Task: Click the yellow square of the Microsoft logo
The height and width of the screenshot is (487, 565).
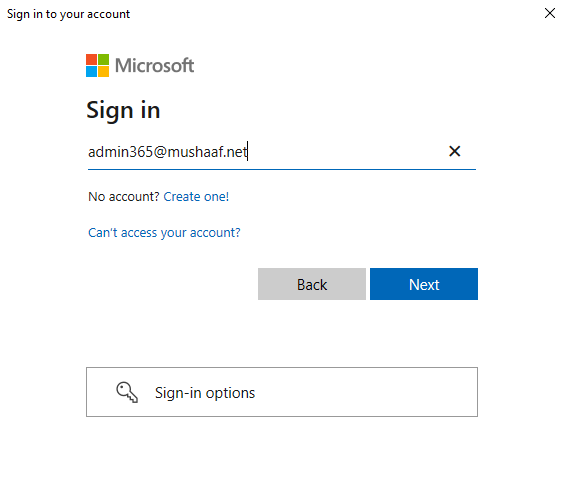Action: [x=103, y=72]
